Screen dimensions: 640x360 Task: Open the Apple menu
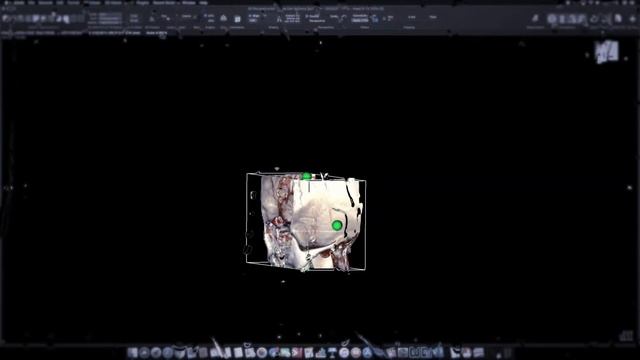point(6,2)
